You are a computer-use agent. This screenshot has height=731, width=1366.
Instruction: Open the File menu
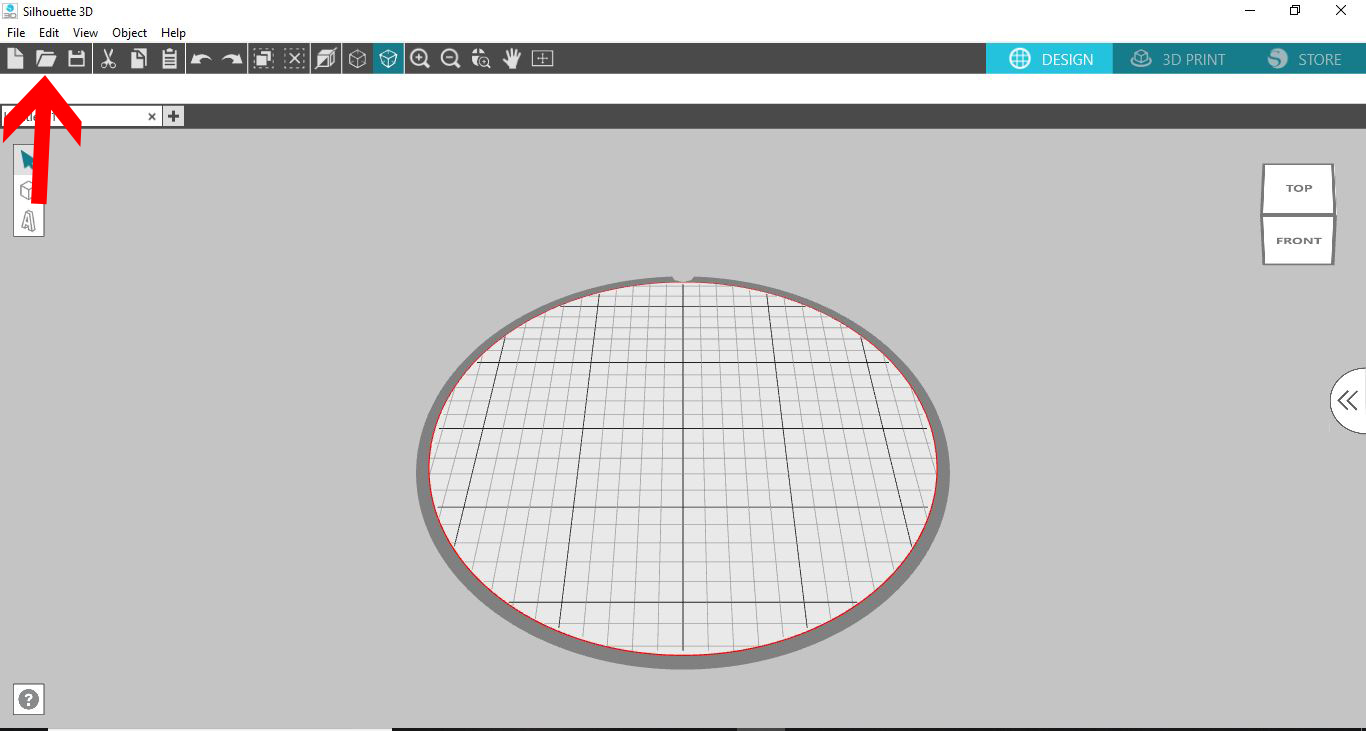(x=16, y=33)
